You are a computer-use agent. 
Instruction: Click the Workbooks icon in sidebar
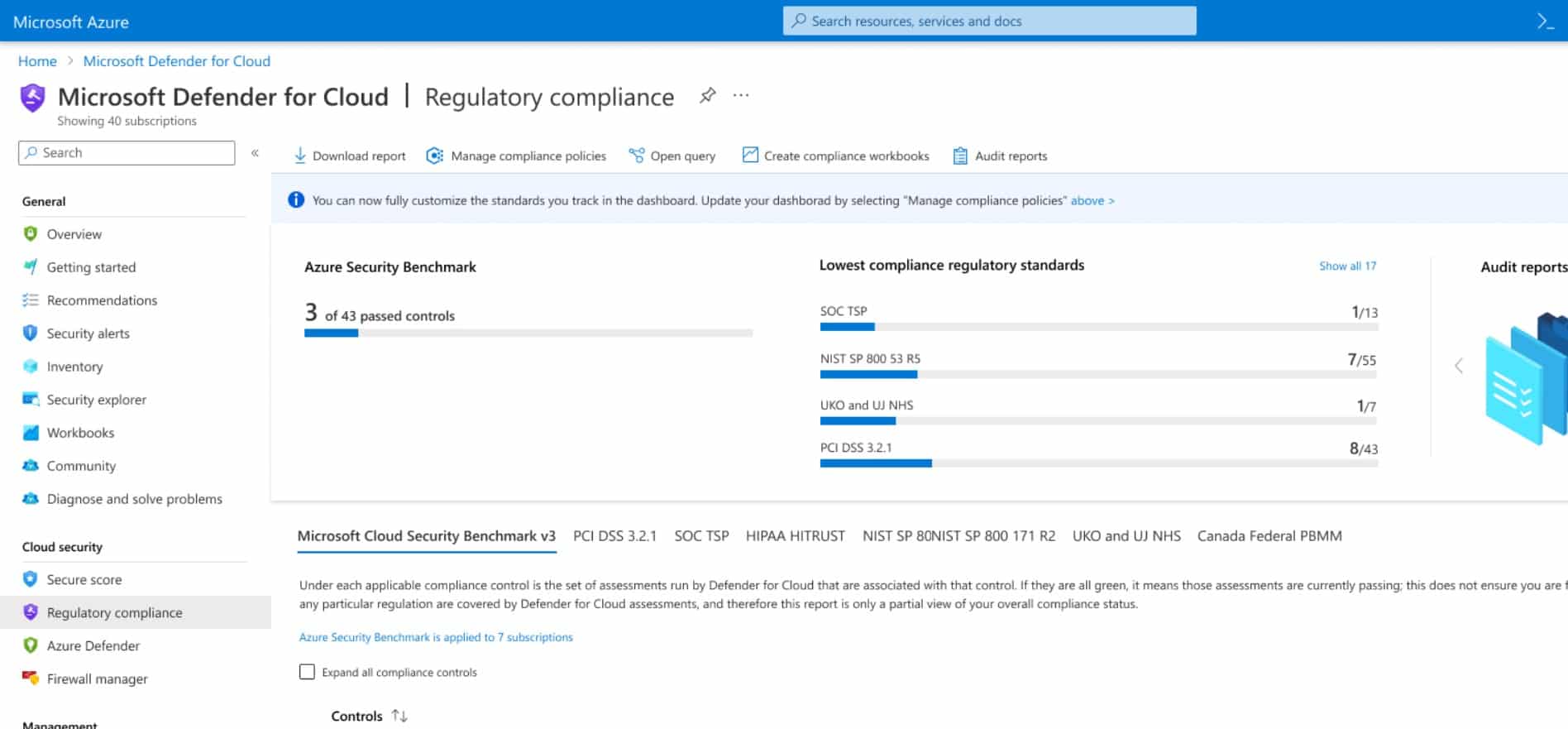[x=31, y=432]
